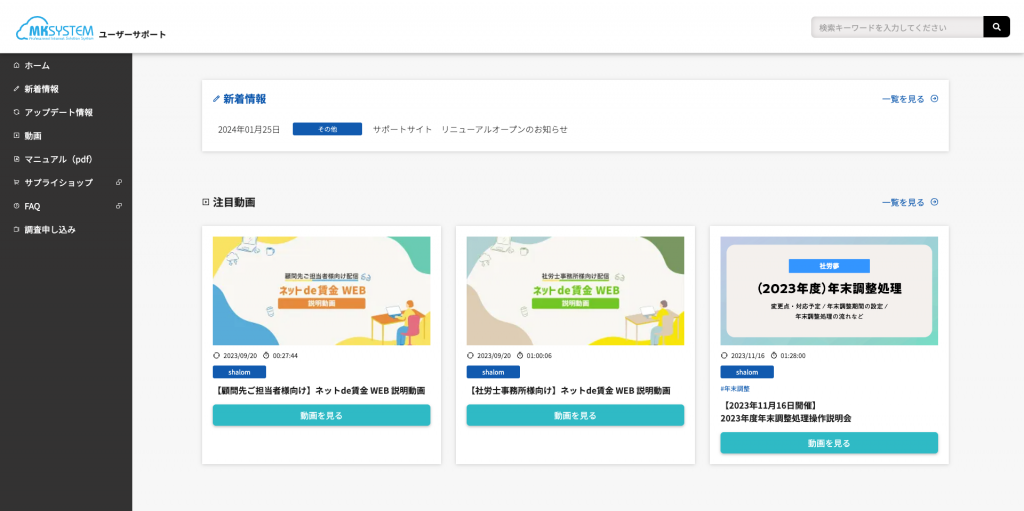Click shalom tag on 年末調整 card

point(747,372)
